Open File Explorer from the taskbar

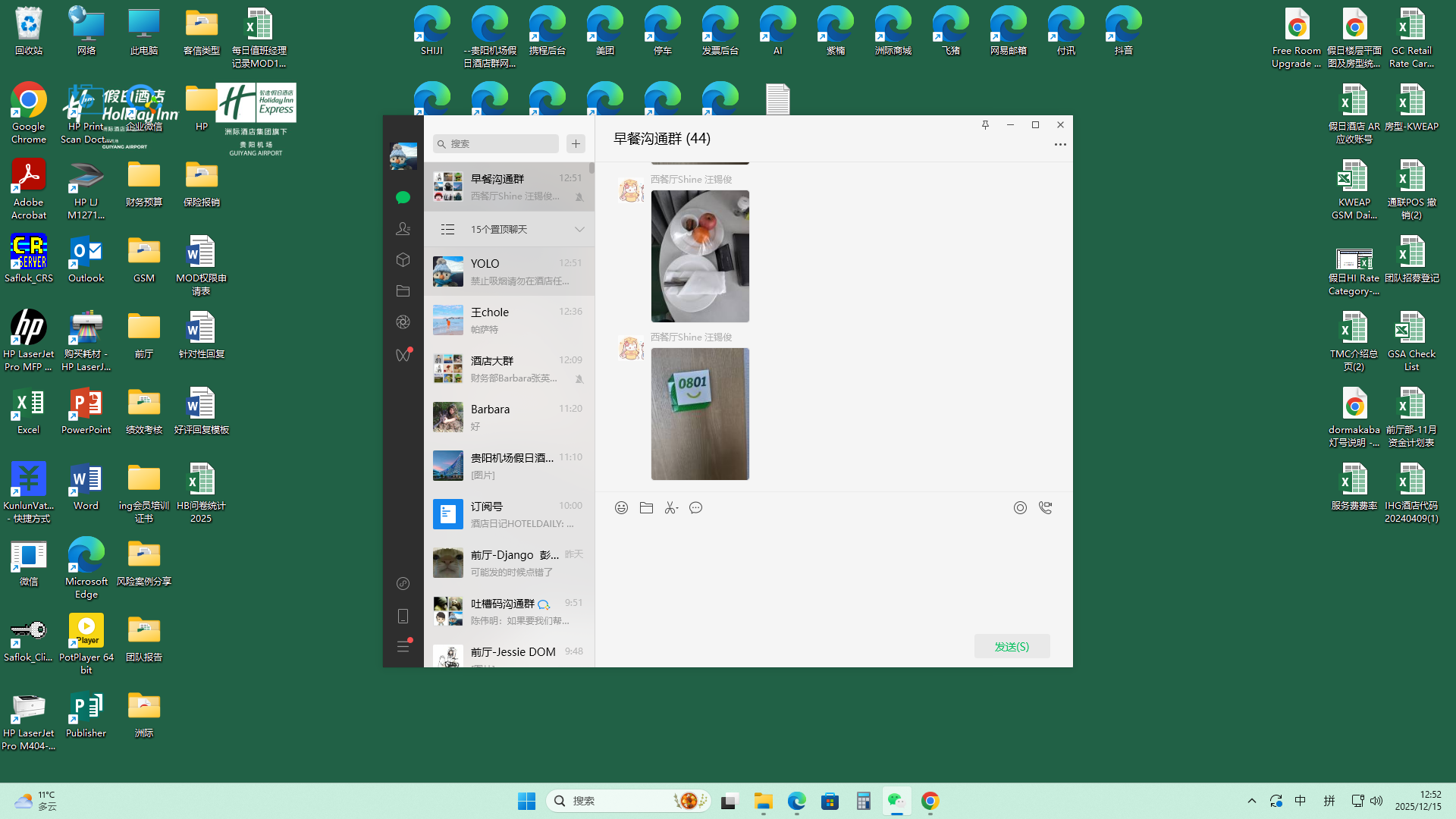(x=763, y=801)
